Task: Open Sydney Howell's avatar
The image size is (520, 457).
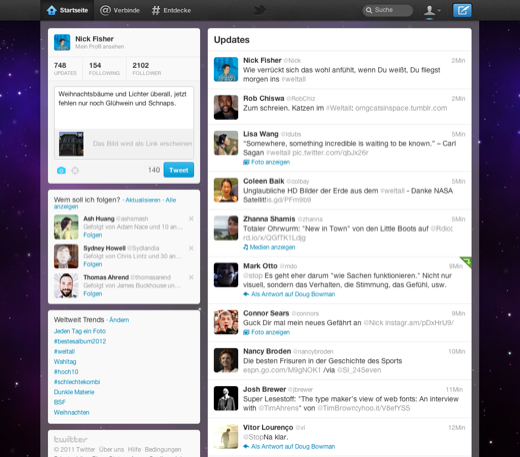Action: [x=66, y=256]
